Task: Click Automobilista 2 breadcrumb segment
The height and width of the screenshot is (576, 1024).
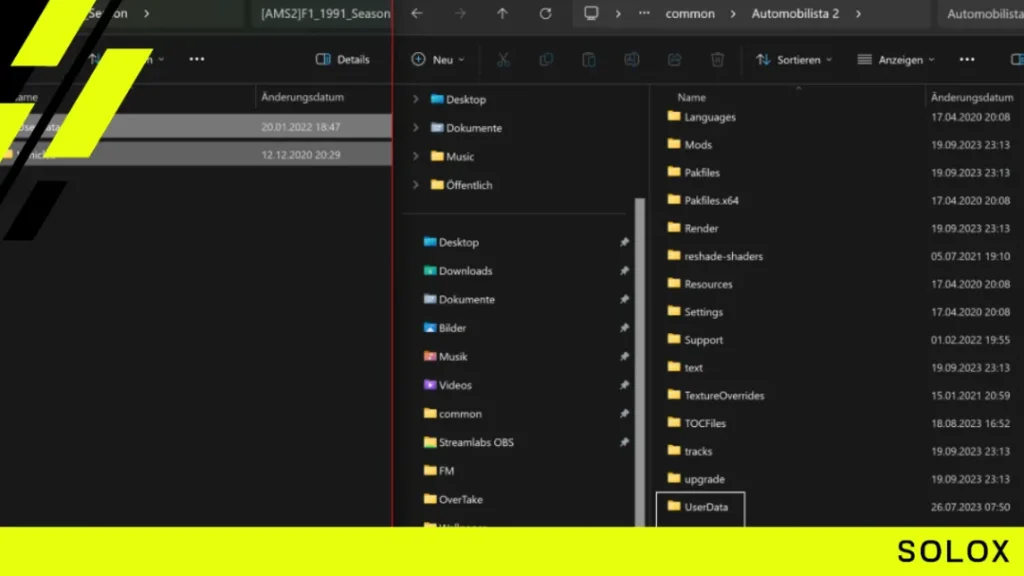Action: click(x=795, y=13)
